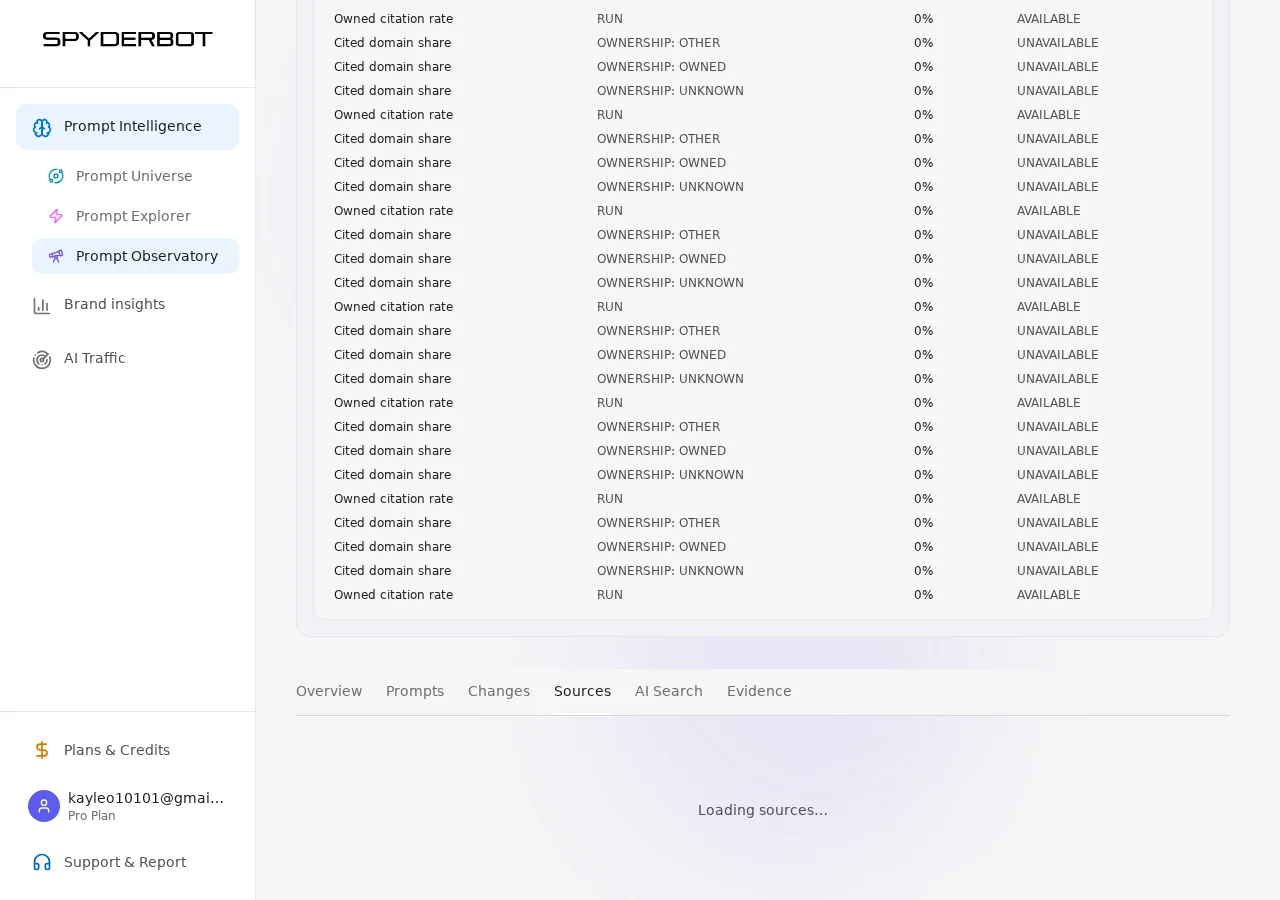The height and width of the screenshot is (900, 1280).
Task: Switch to the AI Search tab
Action: (669, 691)
